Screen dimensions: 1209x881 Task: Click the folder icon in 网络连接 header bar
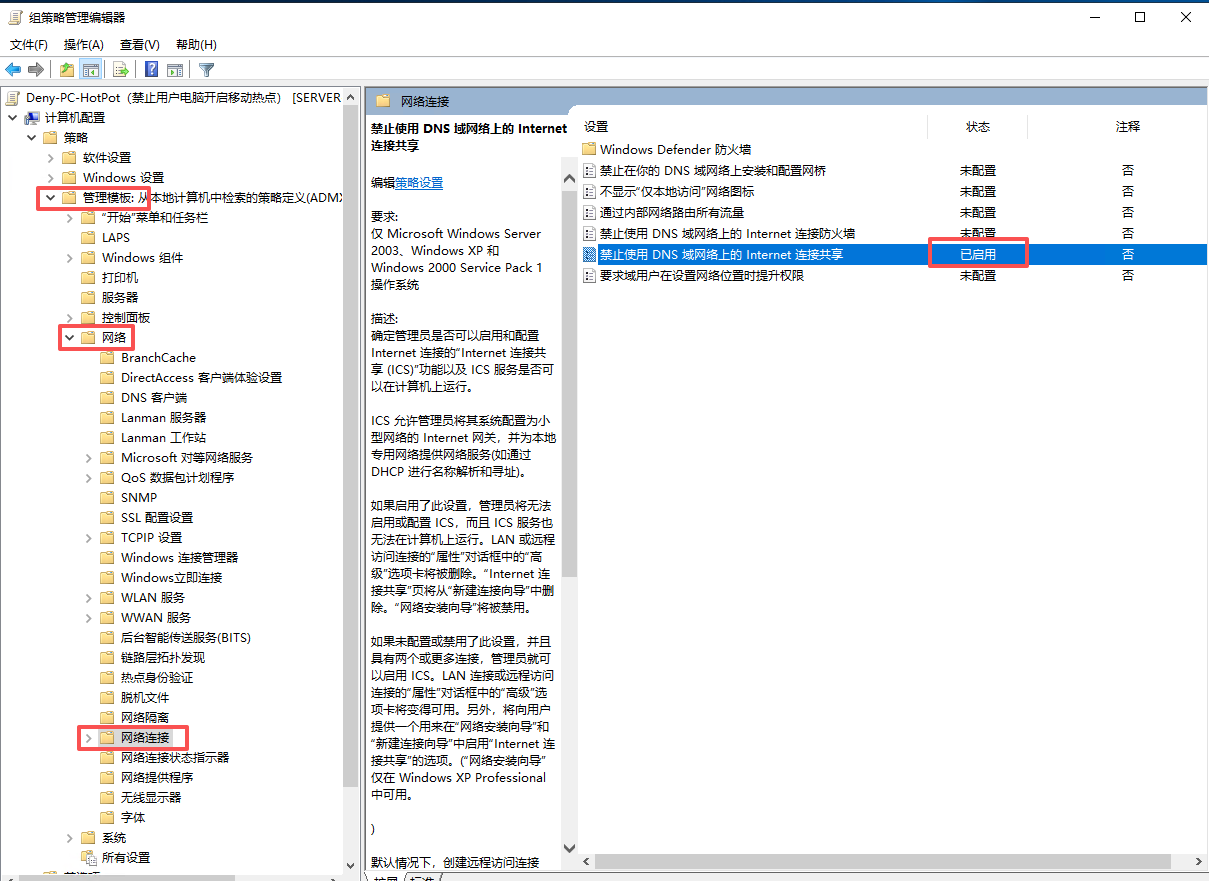[x=382, y=101]
